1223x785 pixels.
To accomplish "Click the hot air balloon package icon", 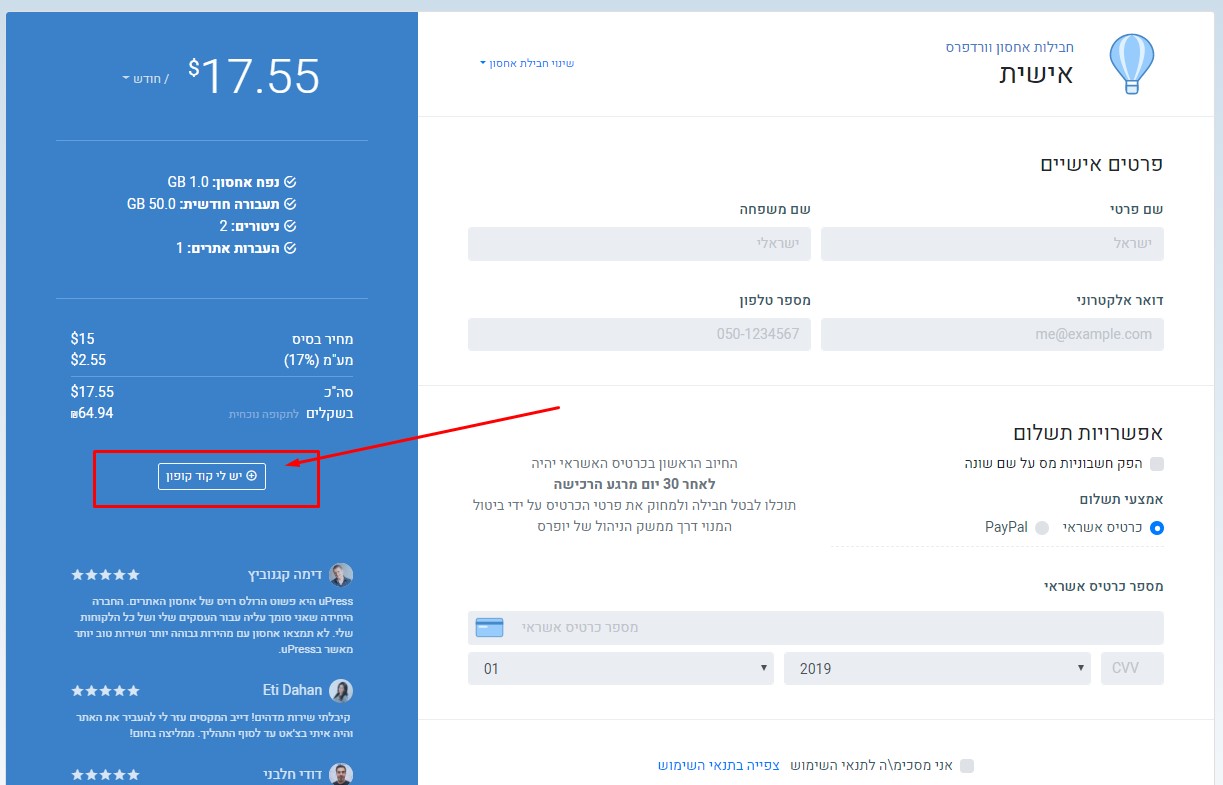I will point(1131,63).
